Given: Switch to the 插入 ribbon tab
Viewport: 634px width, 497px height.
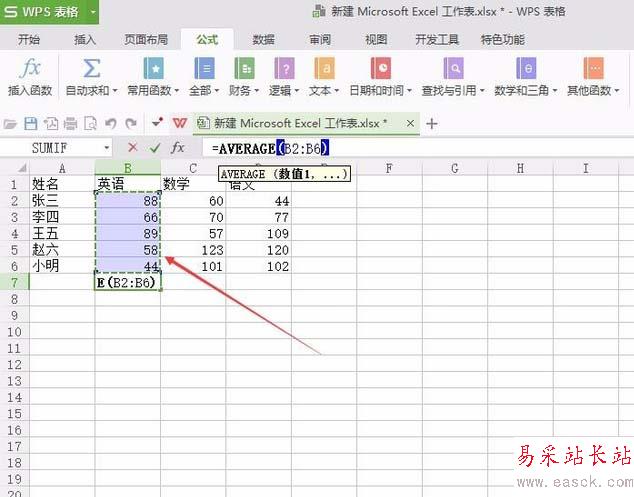Looking at the screenshot, I should (x=85, y=40).
